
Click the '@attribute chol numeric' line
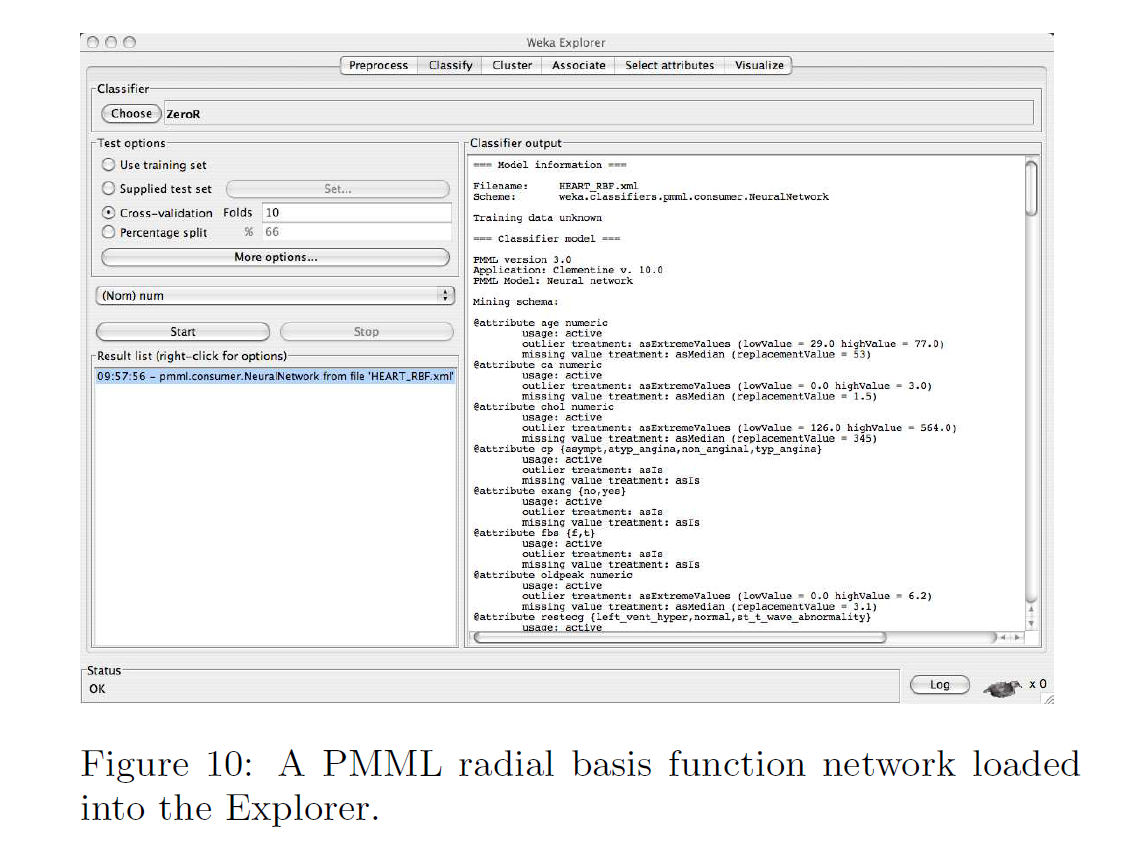tap(543, 407)
